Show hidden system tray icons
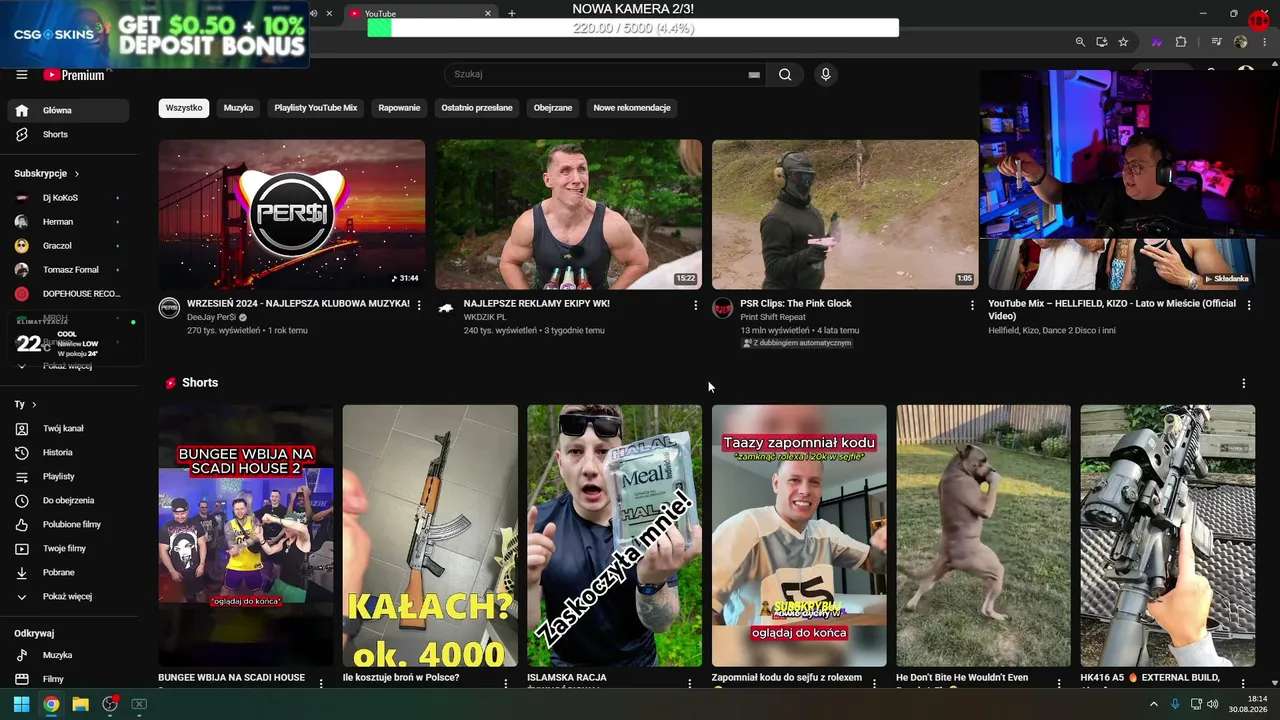Viewport: 1280px width, 720px height. point(1154,704)
